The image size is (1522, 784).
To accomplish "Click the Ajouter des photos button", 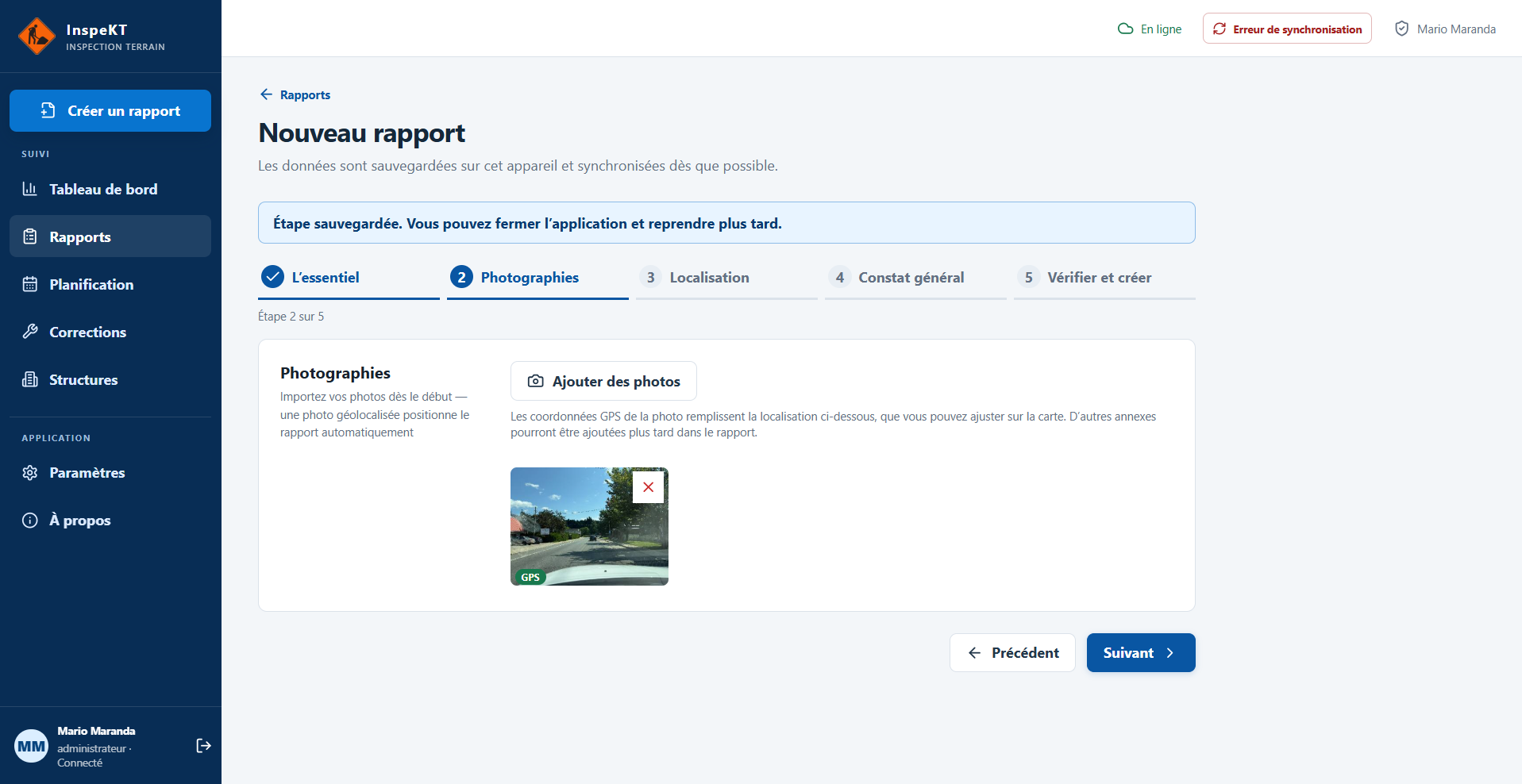I will pyautogui.click(x=603, y=381).
